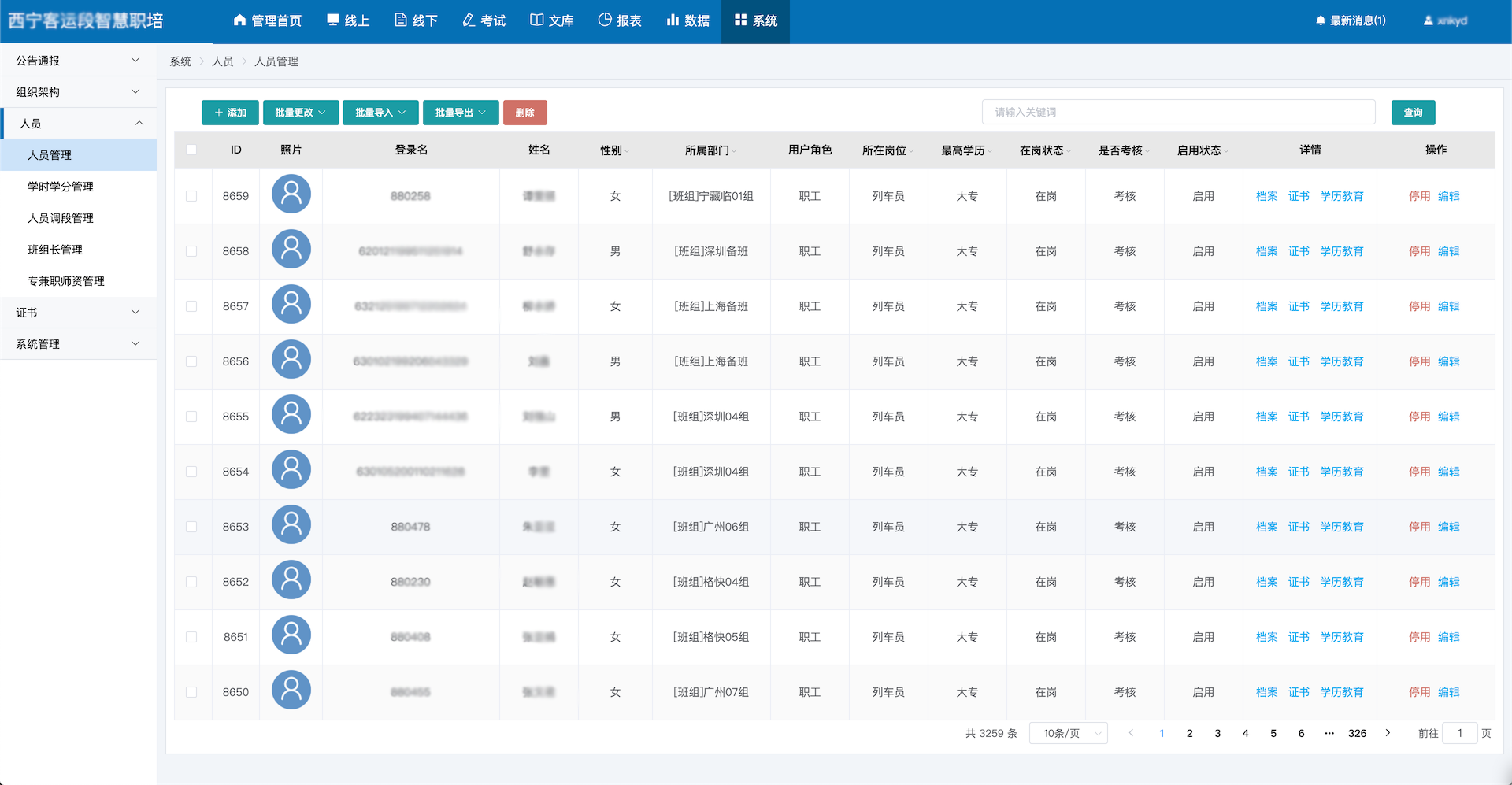This screenshot has width=1512, height=785.
Task: Check the checkbox for row 8657
Action: (x=191, y=306)
